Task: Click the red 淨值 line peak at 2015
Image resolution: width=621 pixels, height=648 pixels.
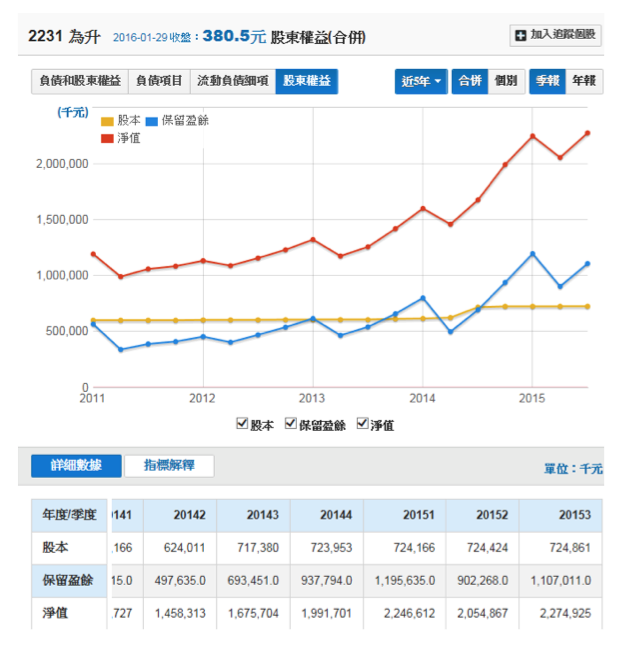Action: coord(532,135)
